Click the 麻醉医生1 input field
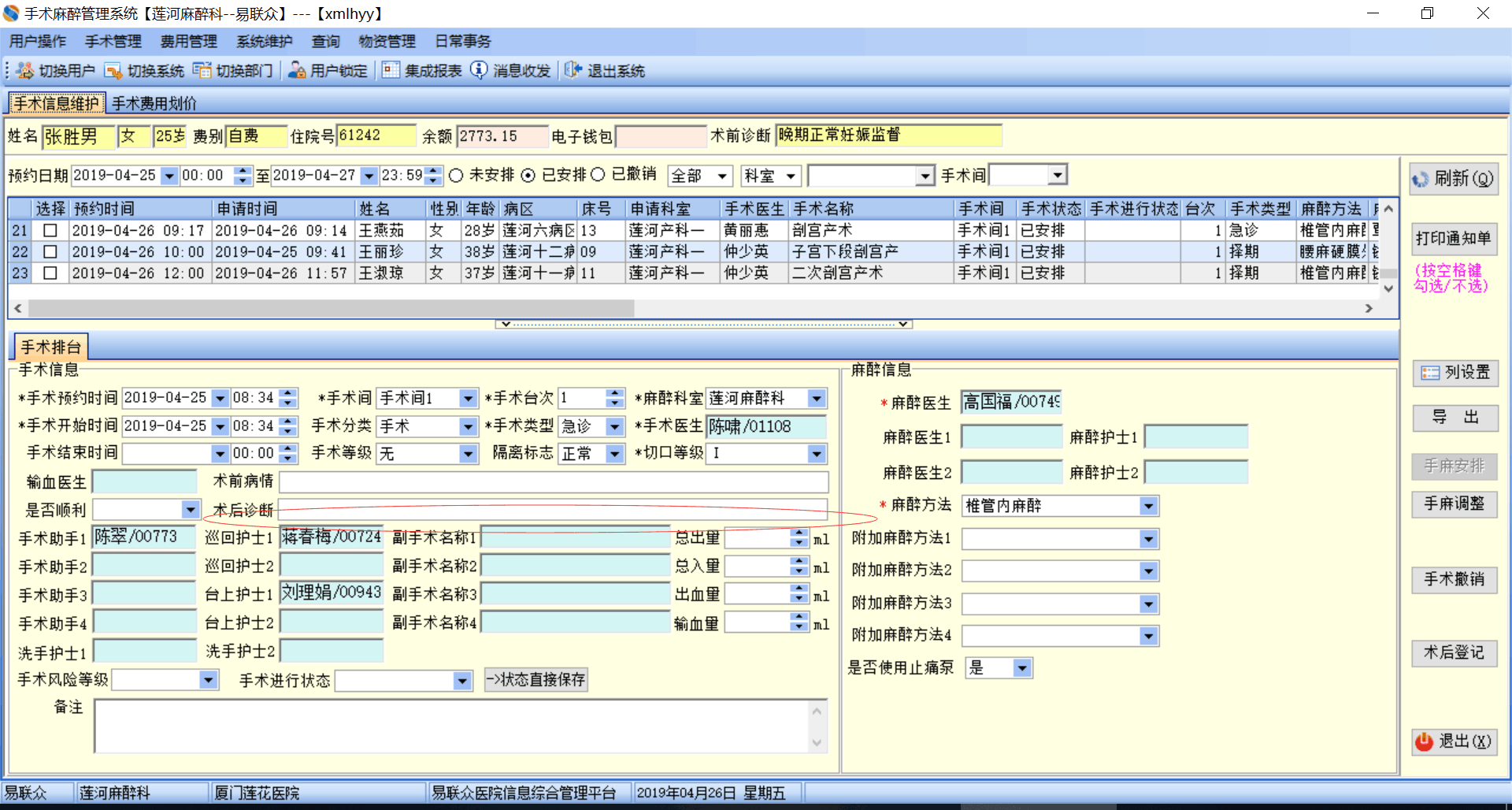1512x810 pixels. point(1012,437)
